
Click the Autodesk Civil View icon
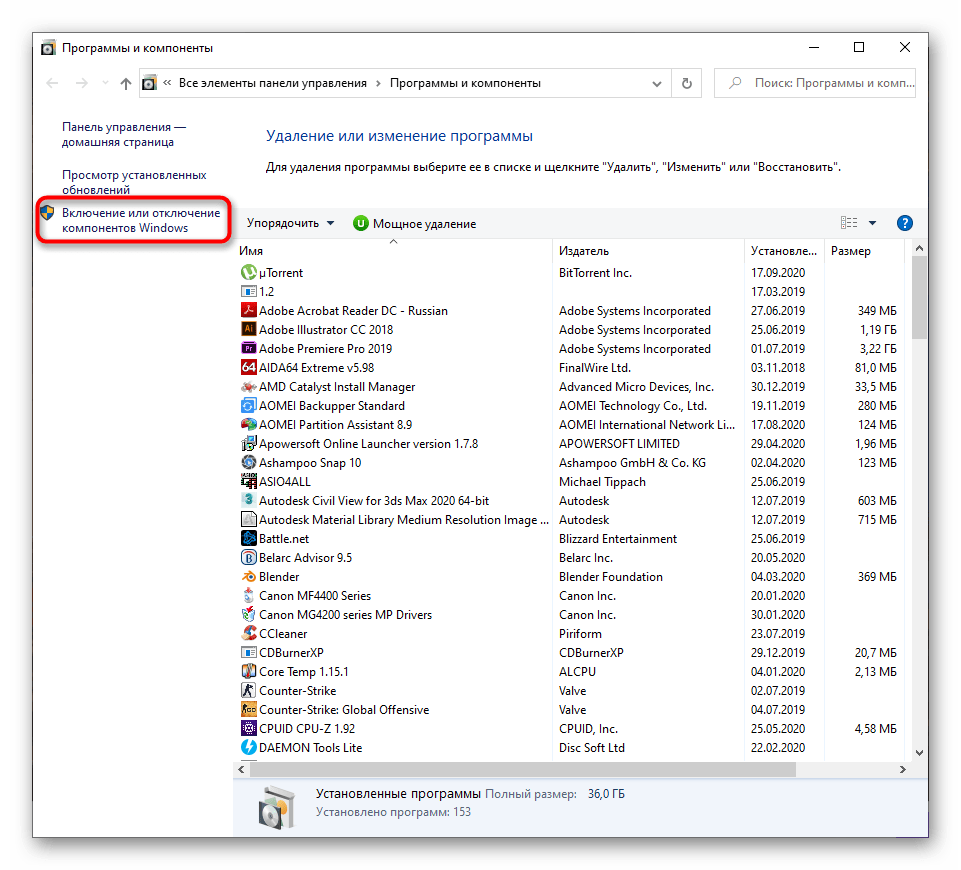(248, 500)
